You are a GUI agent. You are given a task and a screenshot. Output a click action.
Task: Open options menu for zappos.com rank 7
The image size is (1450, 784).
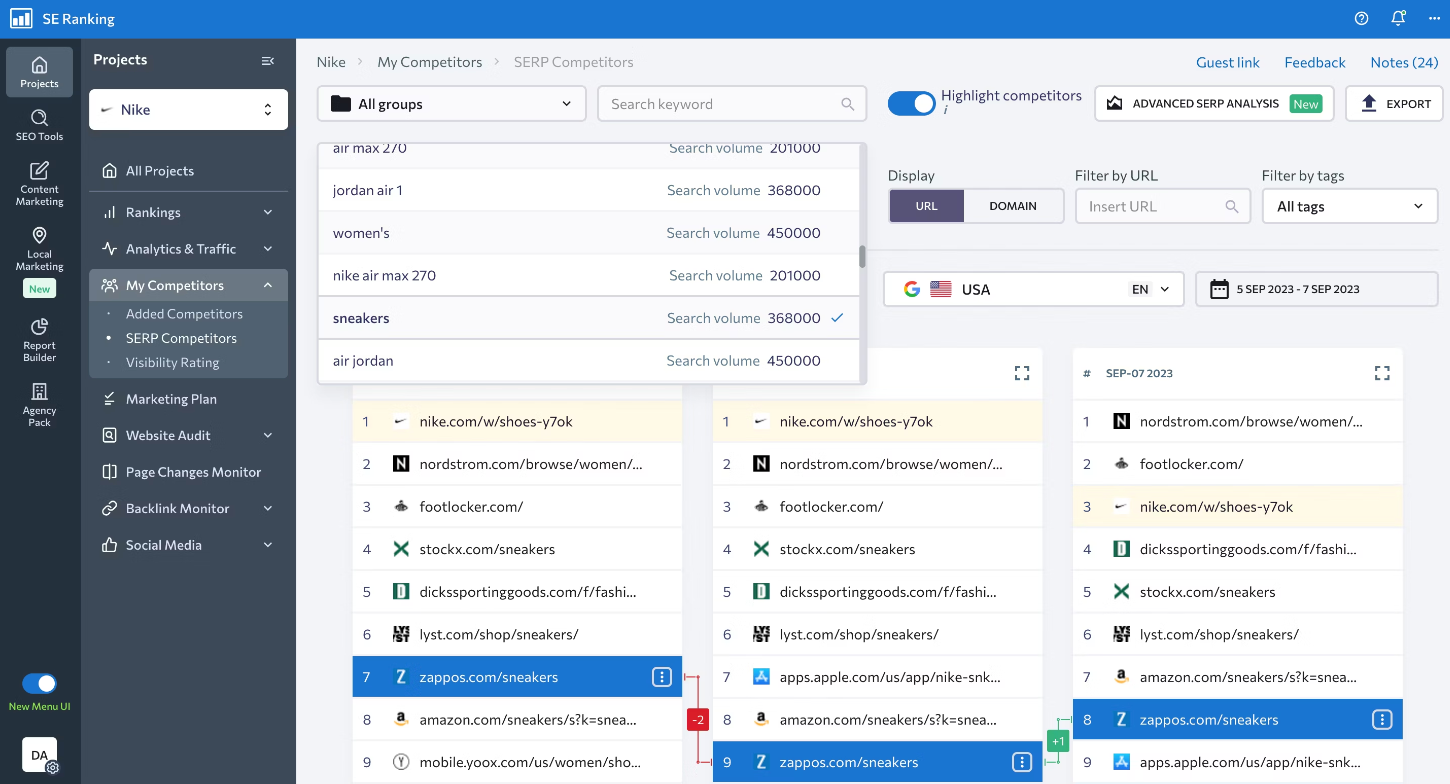[x=661, y=677]
